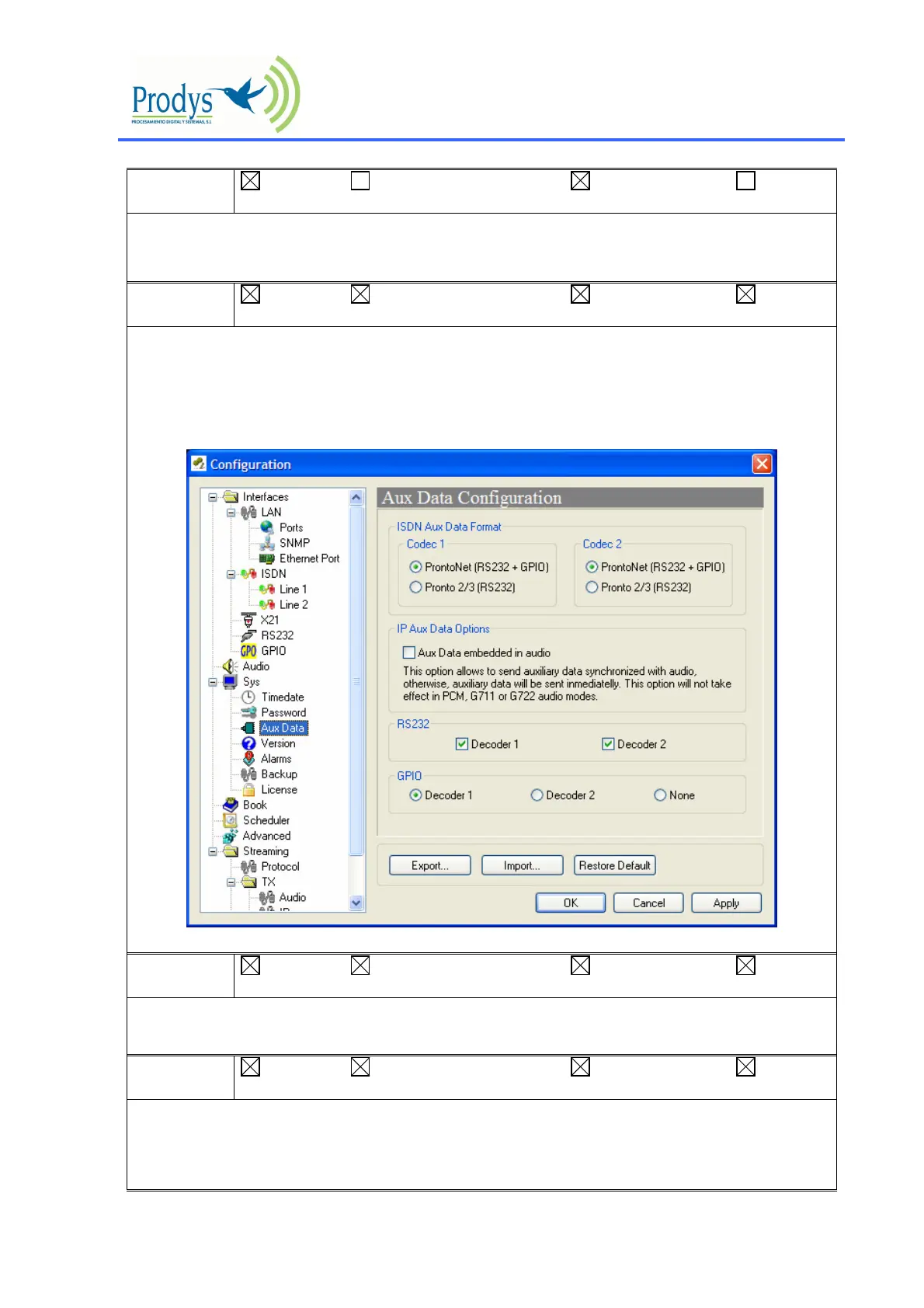Click the Cancel button
The image size is (924, 1308).
pos(648,903)
